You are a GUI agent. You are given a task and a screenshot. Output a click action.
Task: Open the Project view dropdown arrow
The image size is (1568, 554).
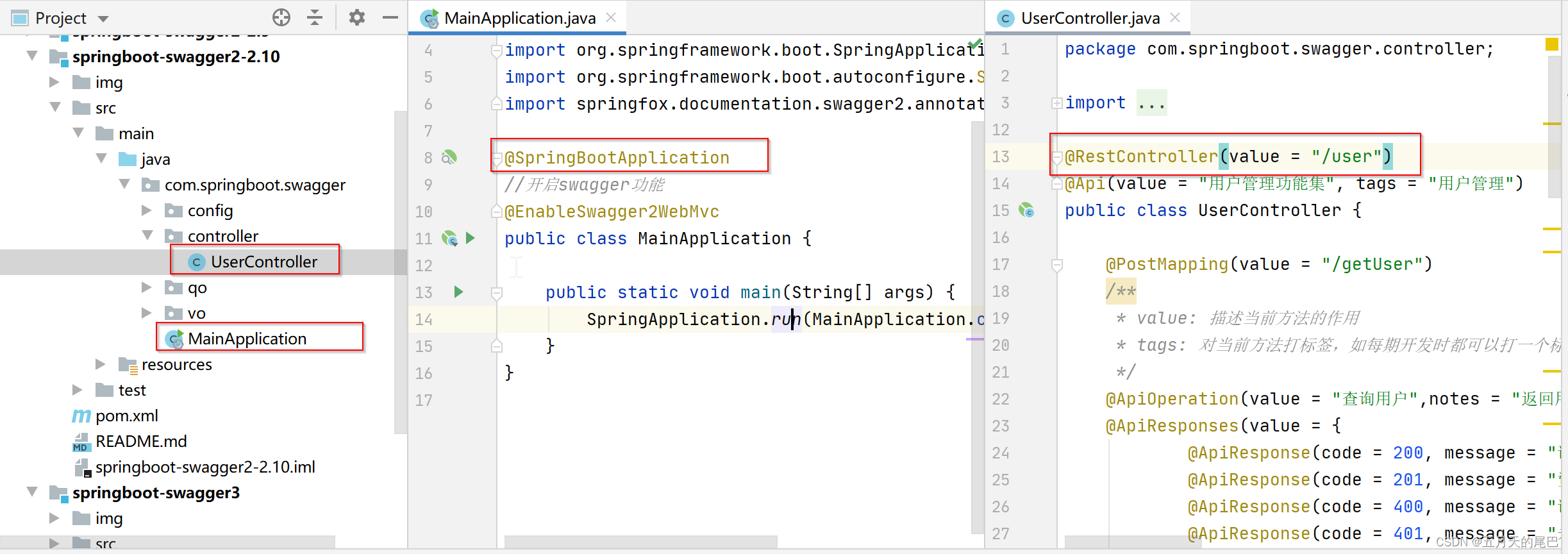pyautogui.click(x=103, y=19)
